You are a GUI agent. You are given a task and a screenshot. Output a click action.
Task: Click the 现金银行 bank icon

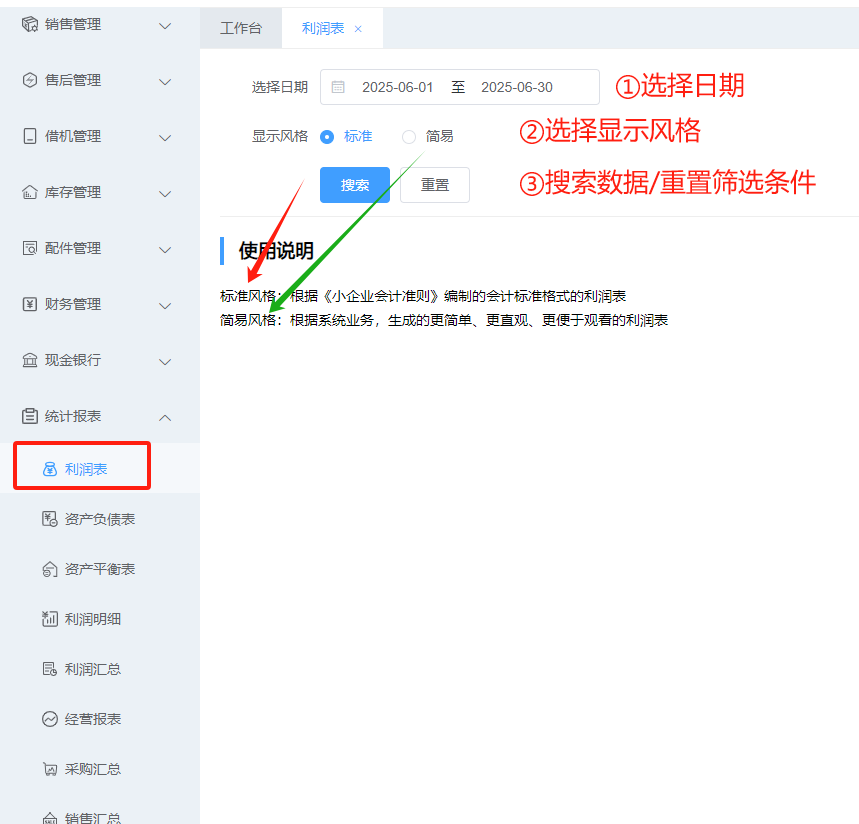[x=30, y=360]
